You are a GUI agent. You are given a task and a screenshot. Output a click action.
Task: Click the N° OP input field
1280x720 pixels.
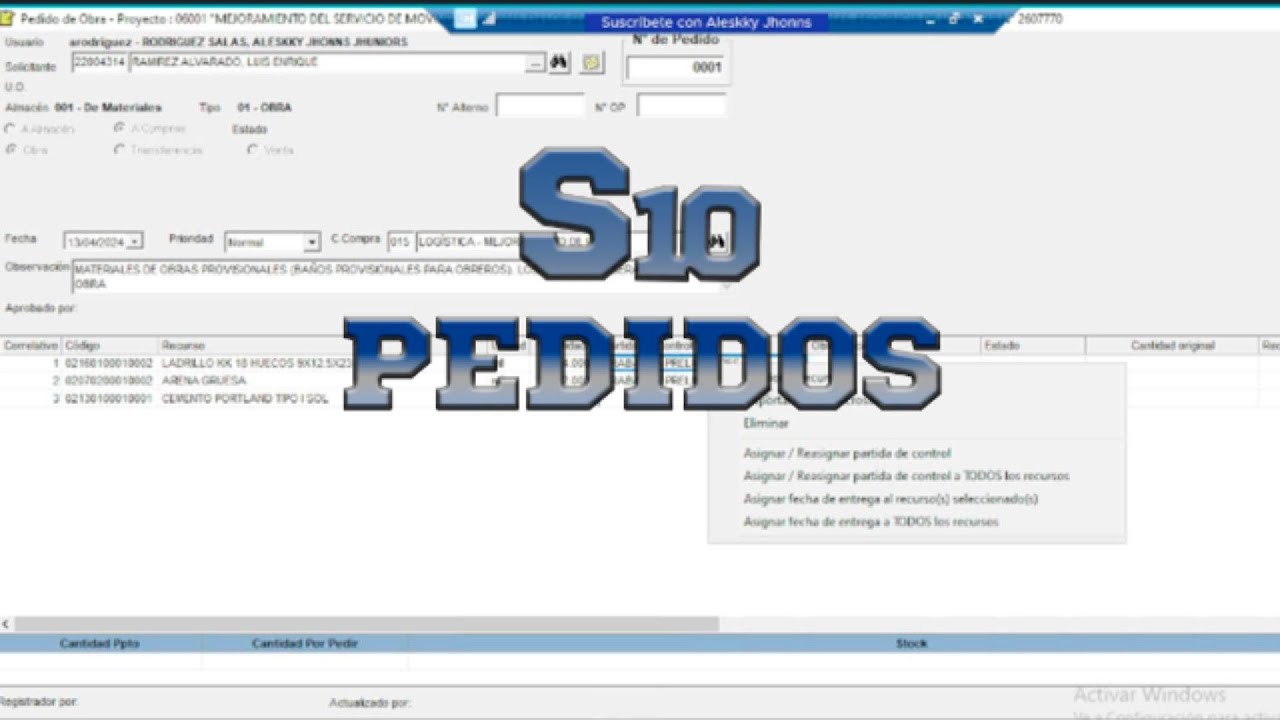click(x=681, y=106)
